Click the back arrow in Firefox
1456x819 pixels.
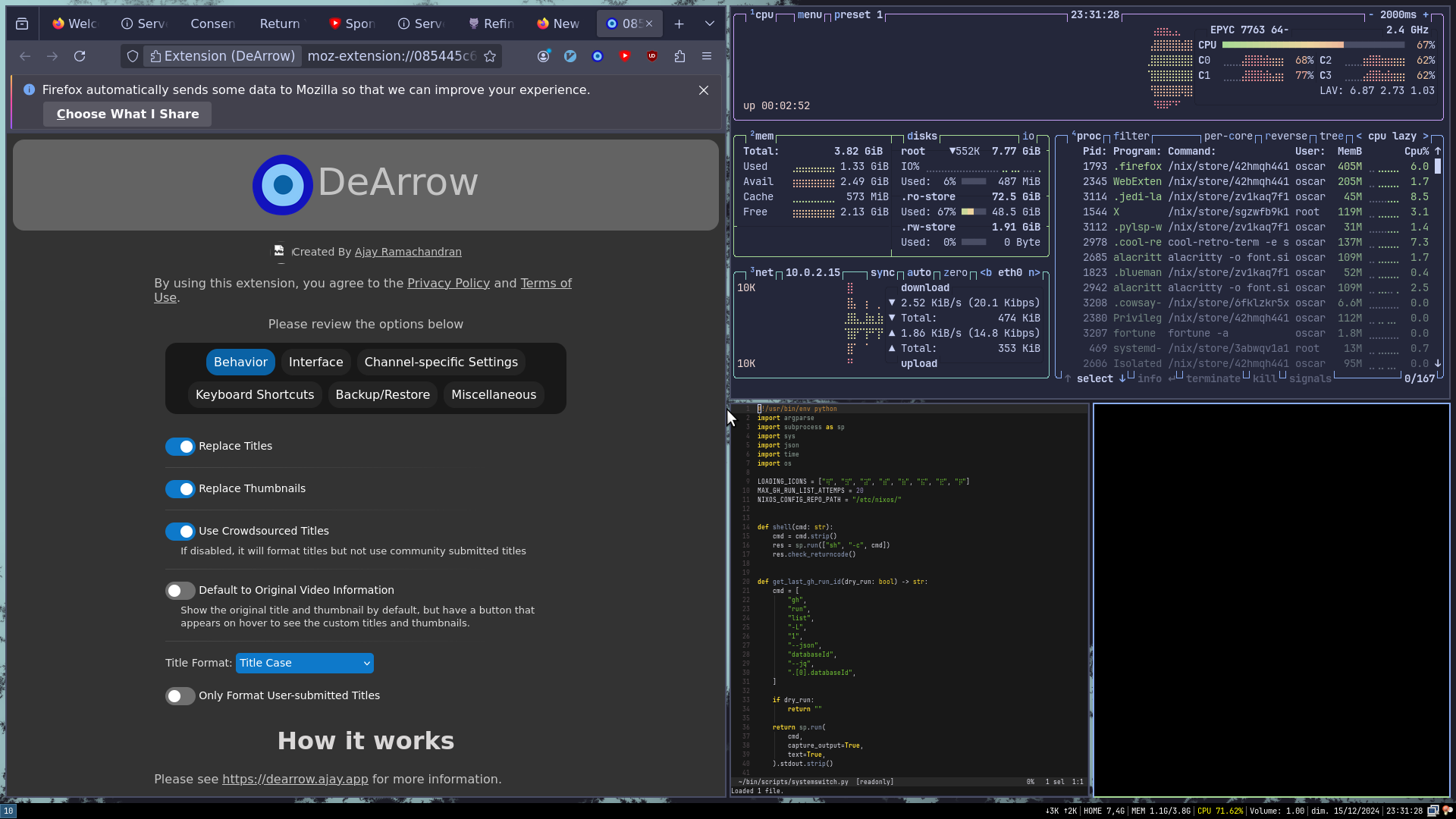(25, 56)
